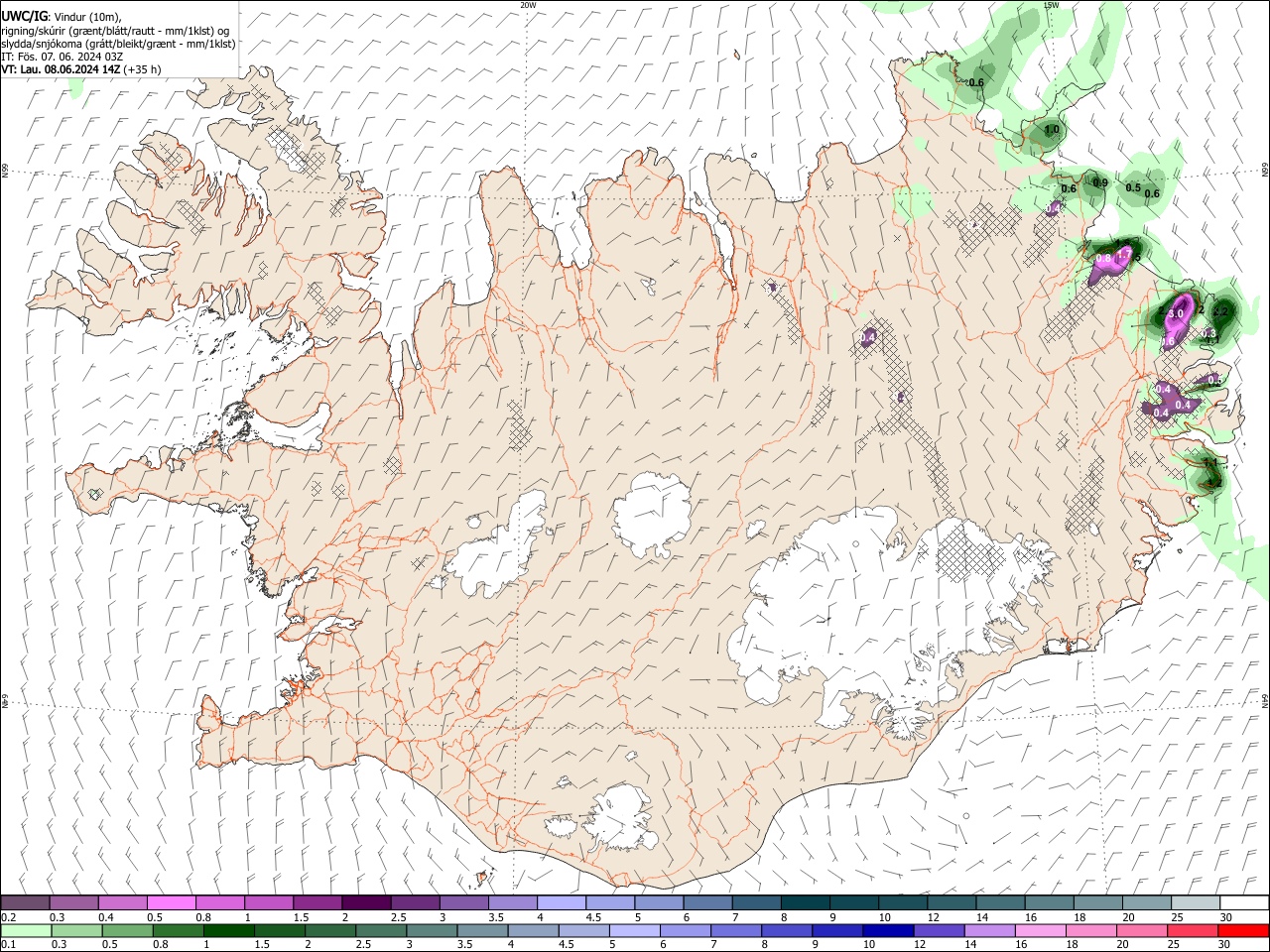Click the darkest green swatch in the rain legend
This screenshot has height=952, width=1270.
click(228, 930)
